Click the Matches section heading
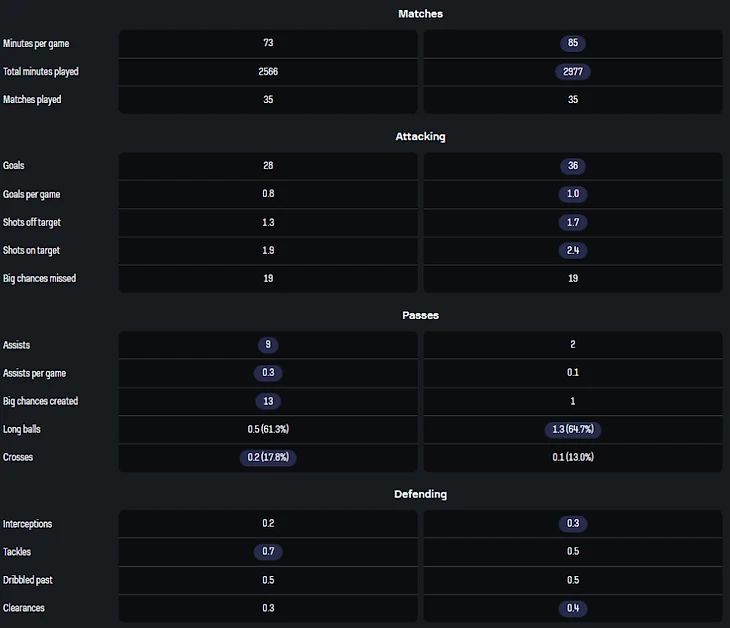The image size is (730, 628). click(x=420, y=14)
